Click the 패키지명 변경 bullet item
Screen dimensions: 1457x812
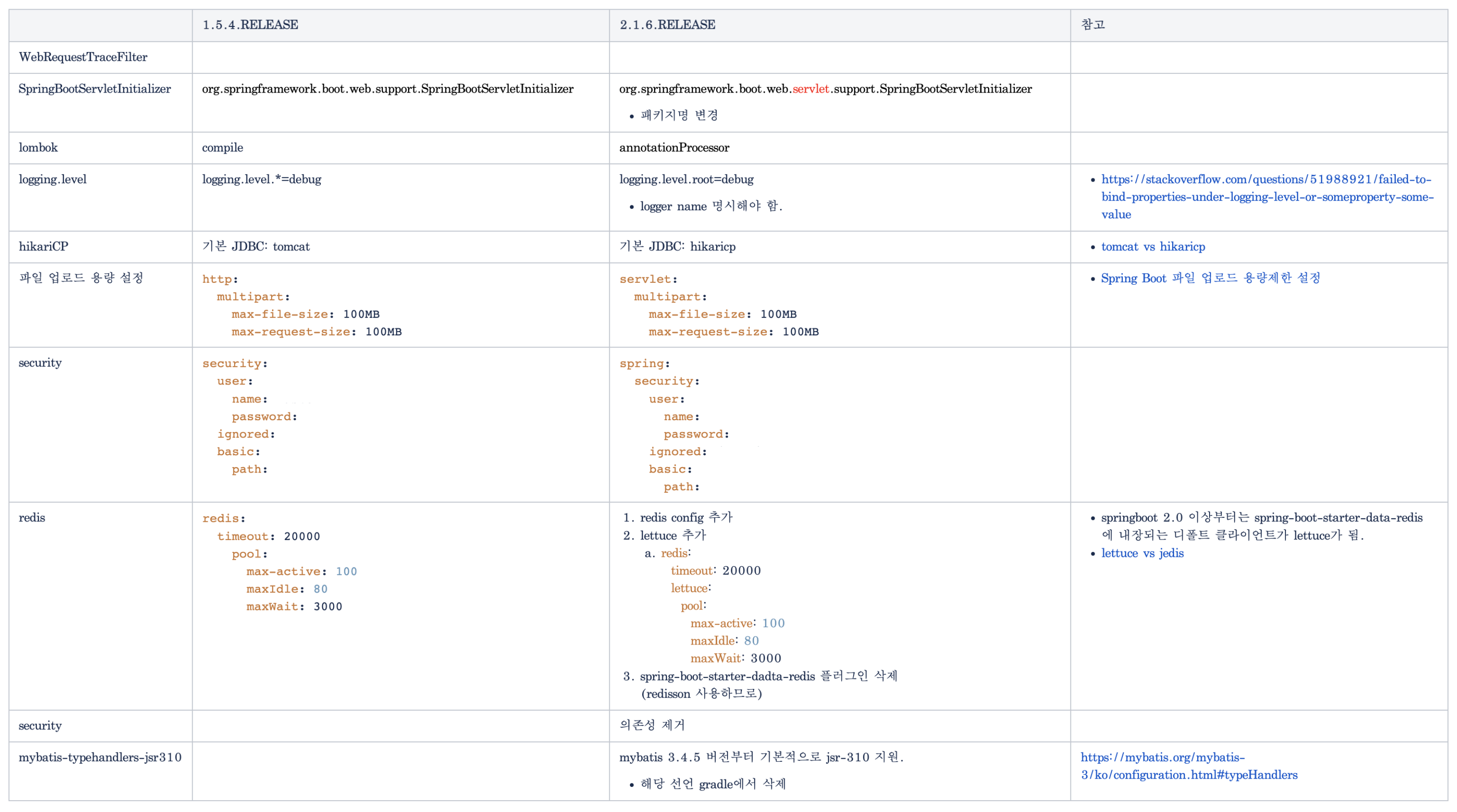(x=679, y=115)
